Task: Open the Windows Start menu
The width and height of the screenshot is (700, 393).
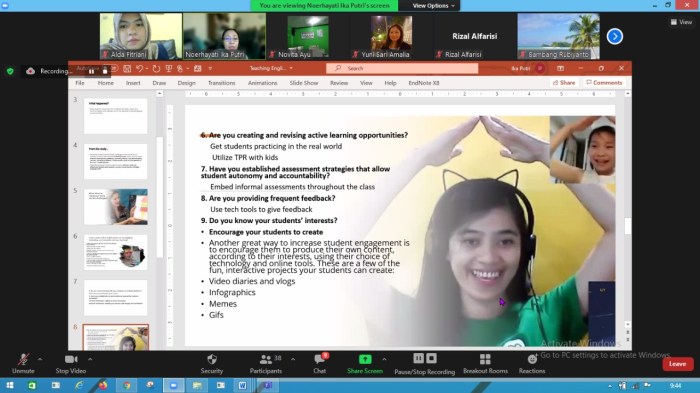Action: point(9,385)
